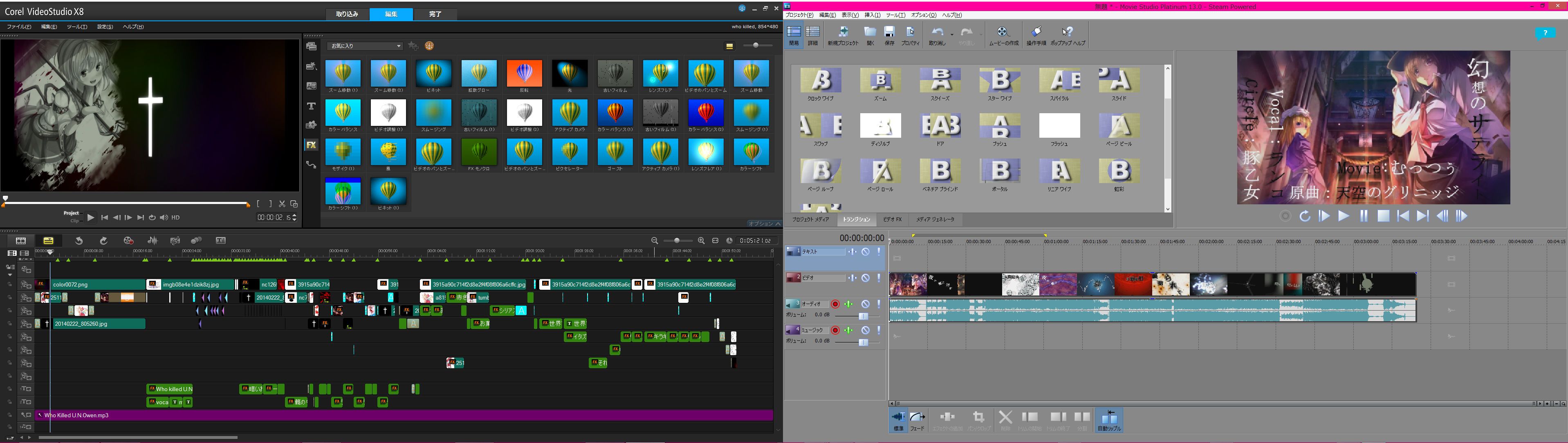
Task: Toggle loop playback in Movie Studio preview
Action: pos(1304,216)
